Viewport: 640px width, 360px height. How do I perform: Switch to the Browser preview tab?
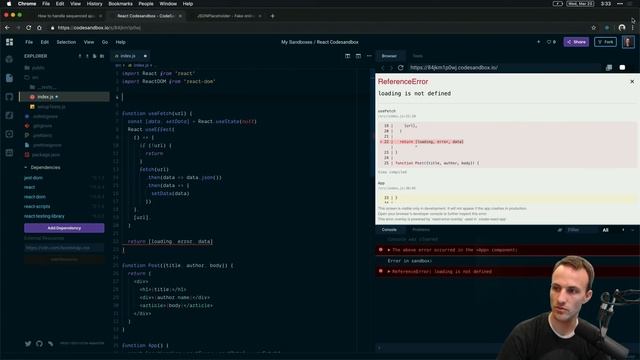[389, 56]
